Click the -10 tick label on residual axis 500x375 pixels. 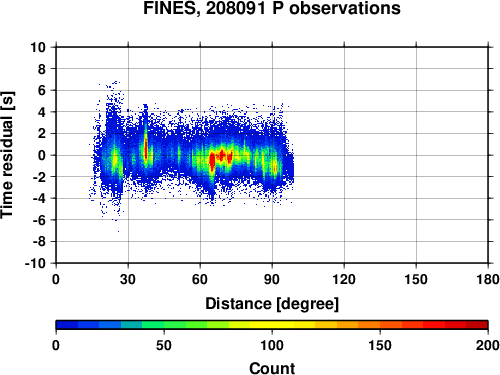point(35,263)
